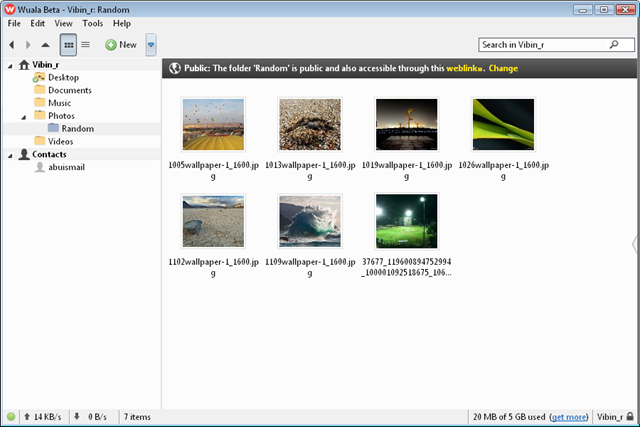This screenshot has width=640, height=427.
Task: Go back with the left arrow icon
Action: pos(12,44)
